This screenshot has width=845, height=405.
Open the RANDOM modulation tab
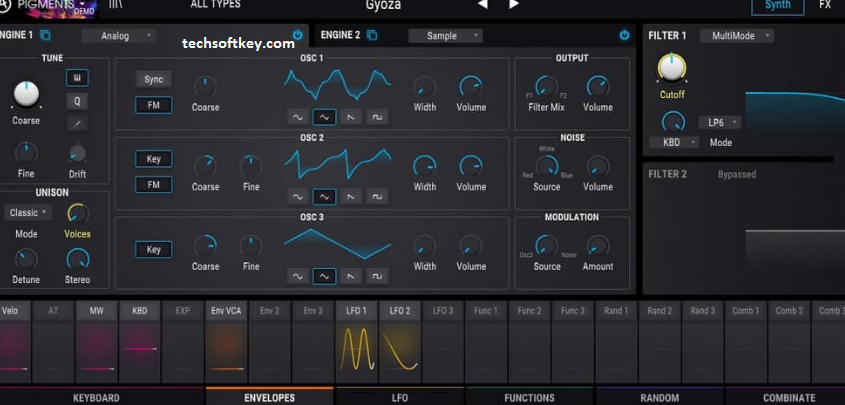(660, 397)
